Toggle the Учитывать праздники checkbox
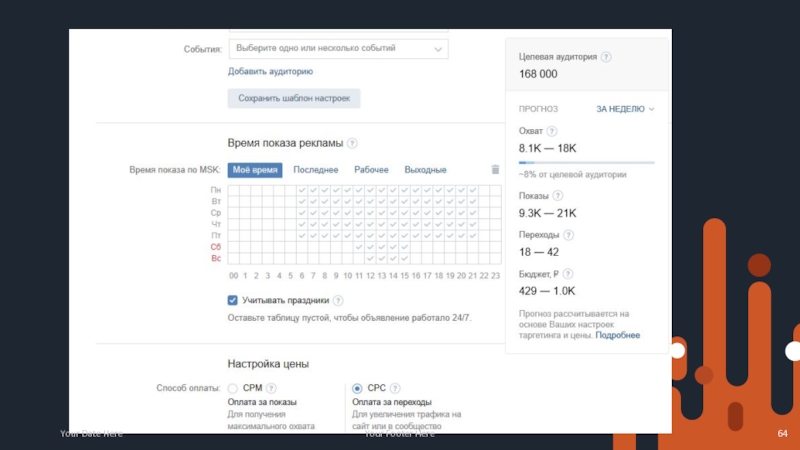 (x=233, y=300)
